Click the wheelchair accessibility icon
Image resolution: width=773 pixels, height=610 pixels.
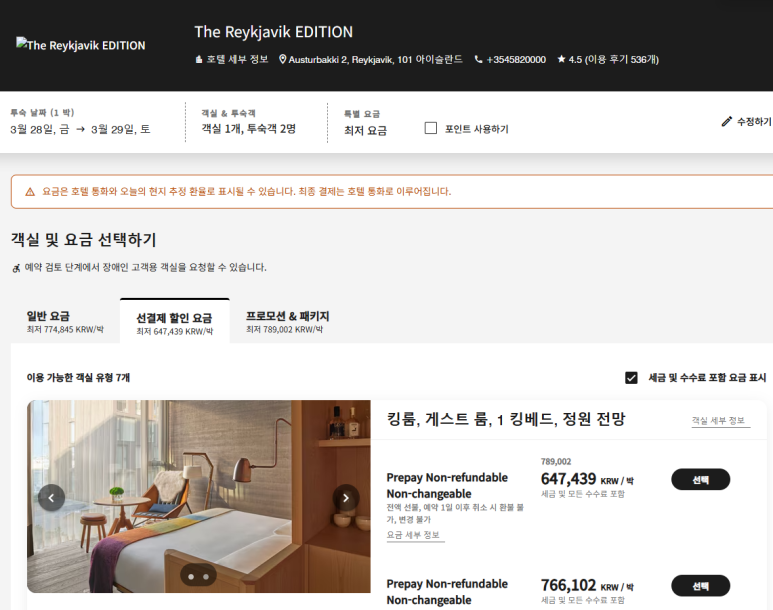tap(16, 268)
